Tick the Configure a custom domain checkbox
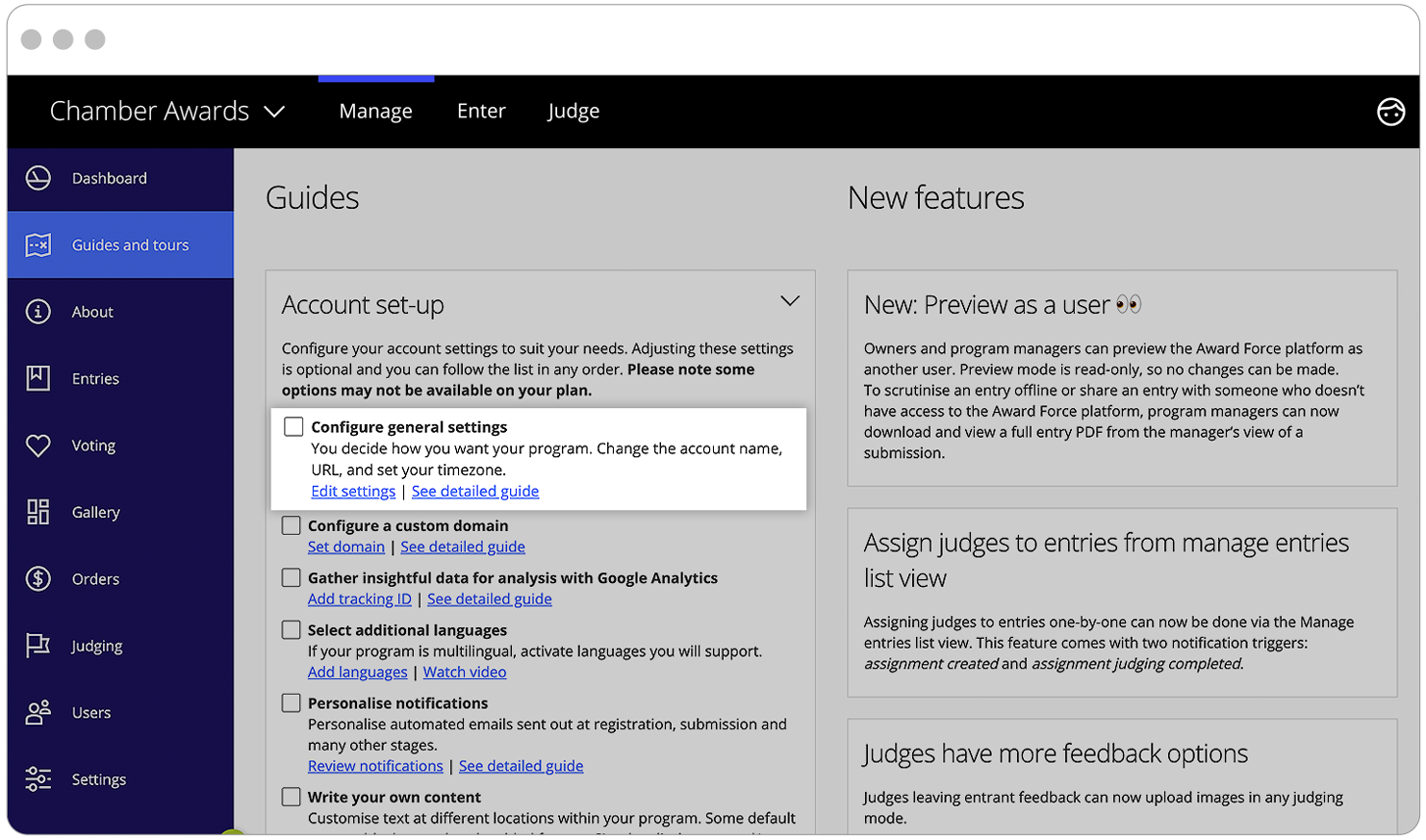 tap(290, 525)
